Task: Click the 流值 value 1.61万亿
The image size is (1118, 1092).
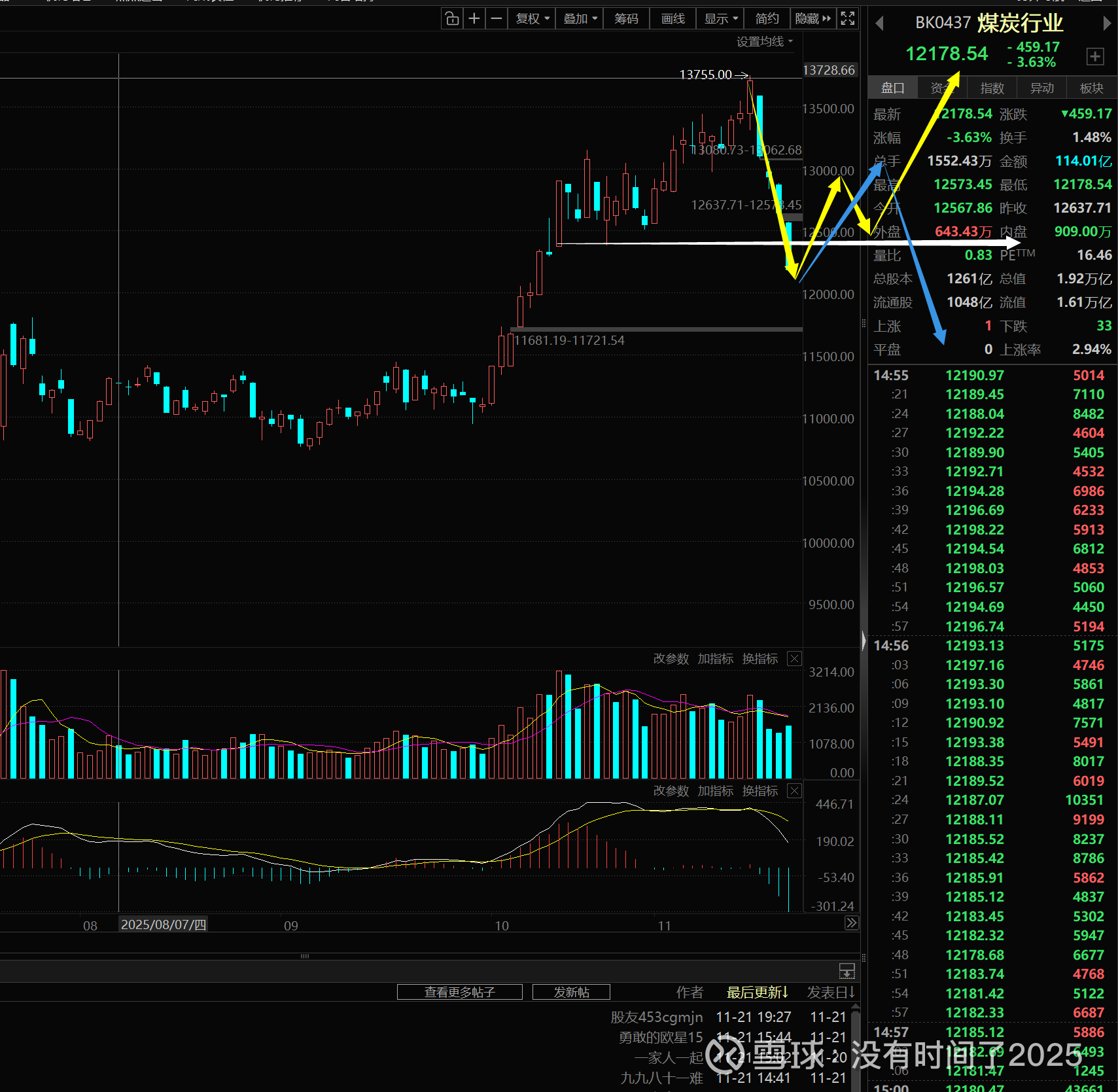Action: point(1084,302)
